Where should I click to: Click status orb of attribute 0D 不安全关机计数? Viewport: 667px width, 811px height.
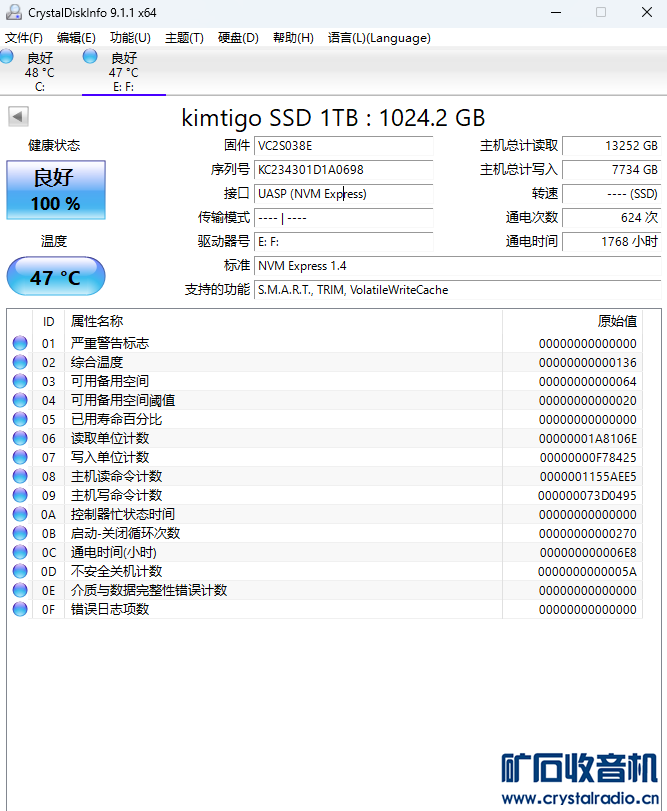pos(20,571)
